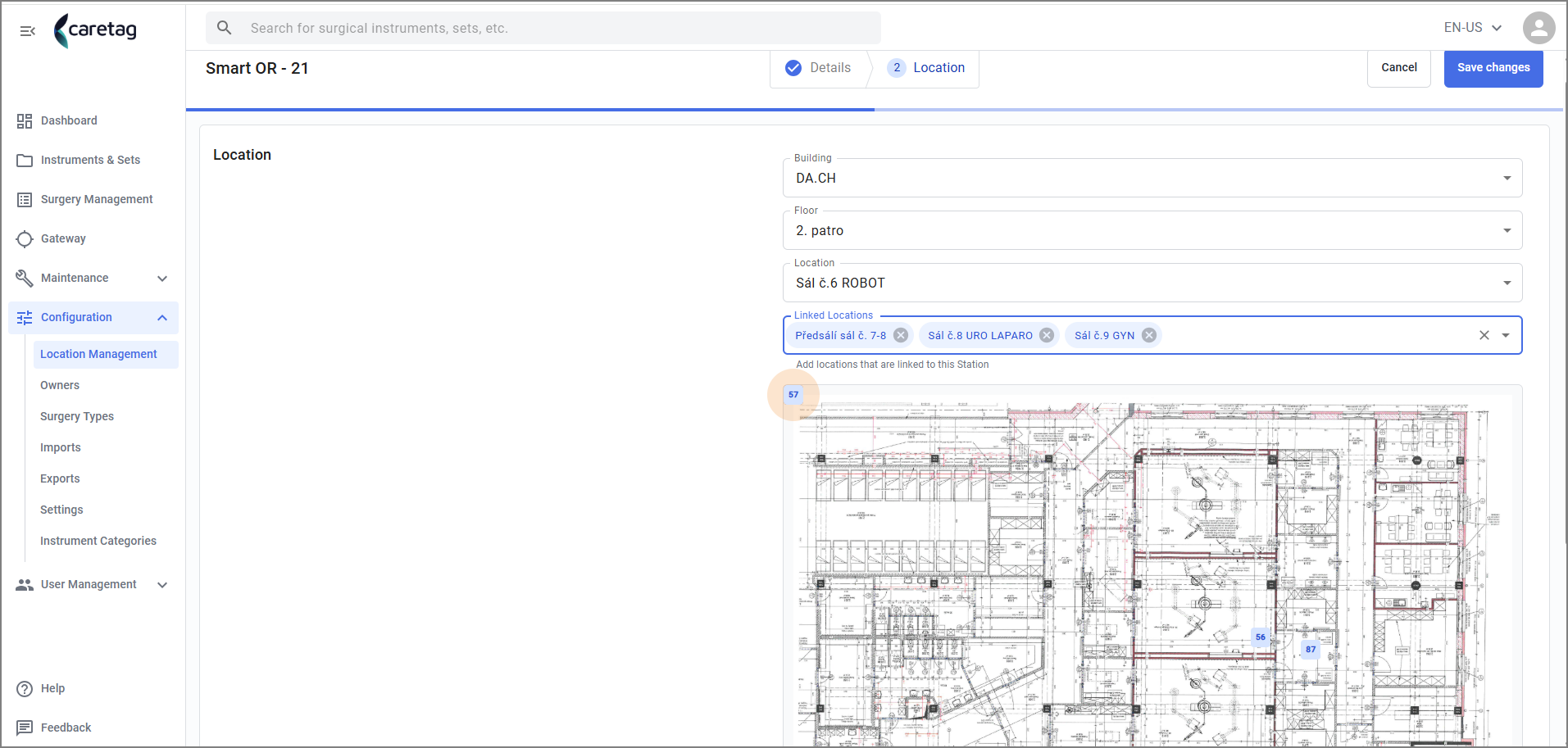The width and height of the screenshot is (1568, 748).
Task: Open configuration Settings page
Action: tap(61, 510)
